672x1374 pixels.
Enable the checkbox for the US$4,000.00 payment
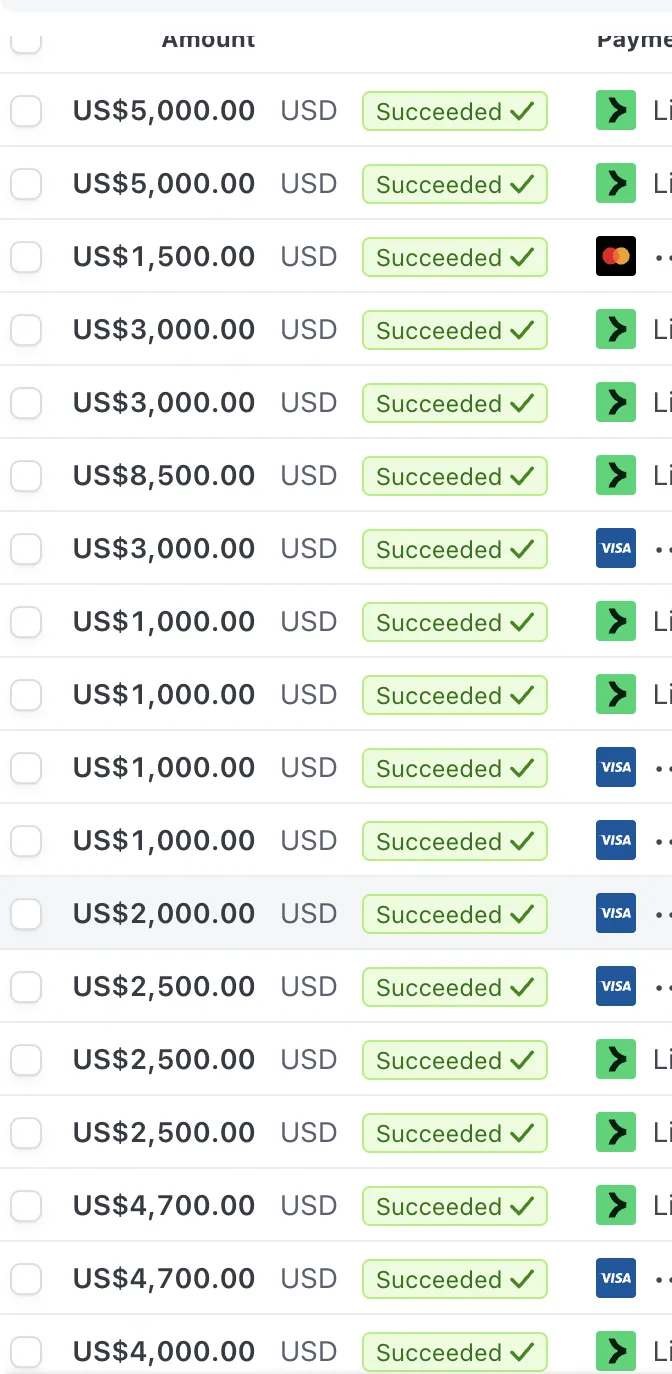26,1351
